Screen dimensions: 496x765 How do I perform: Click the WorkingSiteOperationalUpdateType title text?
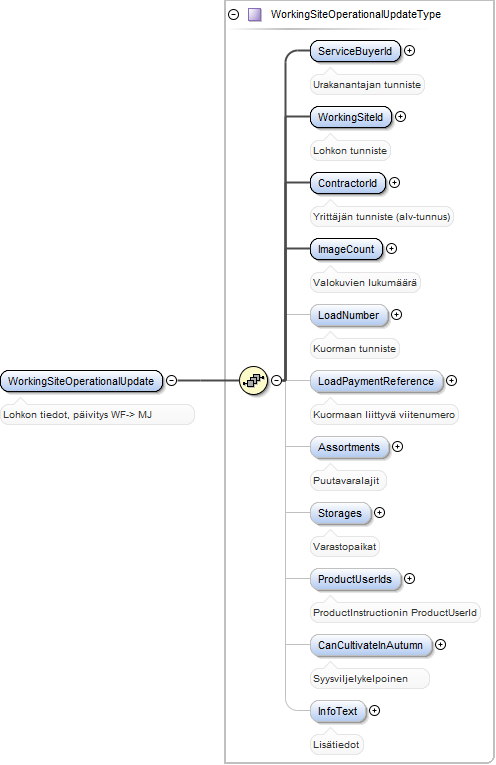pos(356,15)
